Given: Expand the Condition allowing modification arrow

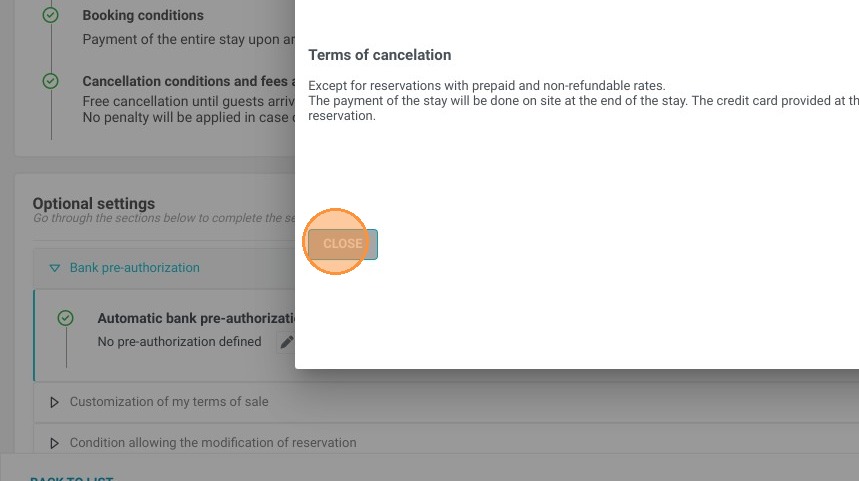Looking at the screenshot, I should click(x=54, y=443).
